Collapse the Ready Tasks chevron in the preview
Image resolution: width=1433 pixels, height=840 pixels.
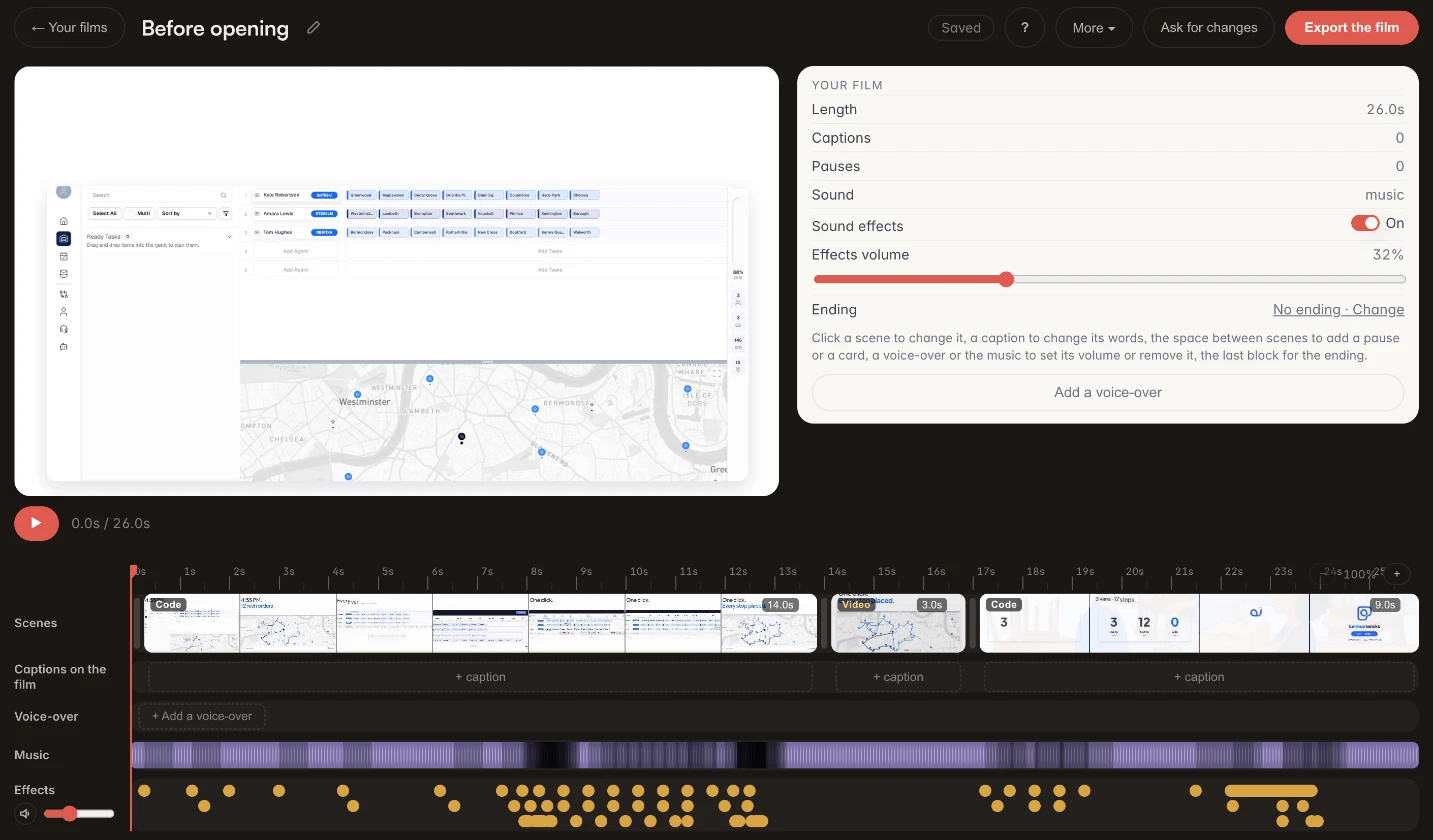[229, 236]
